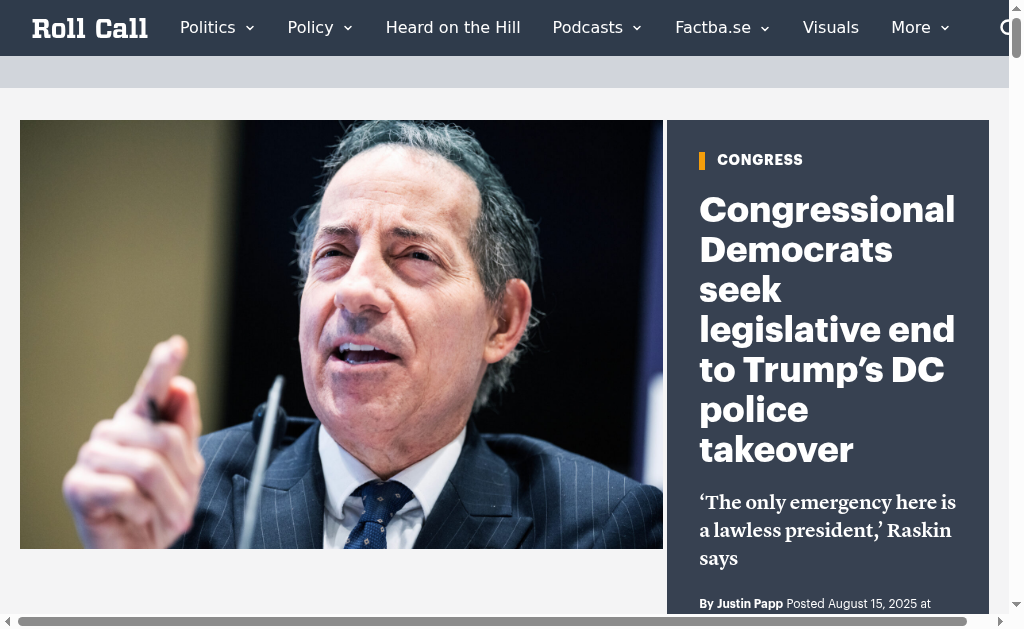Viewport: 1024px width, 629px height.
Task: Click the vertical scrollbar up arrow
Action: (x=1016, y=7)
